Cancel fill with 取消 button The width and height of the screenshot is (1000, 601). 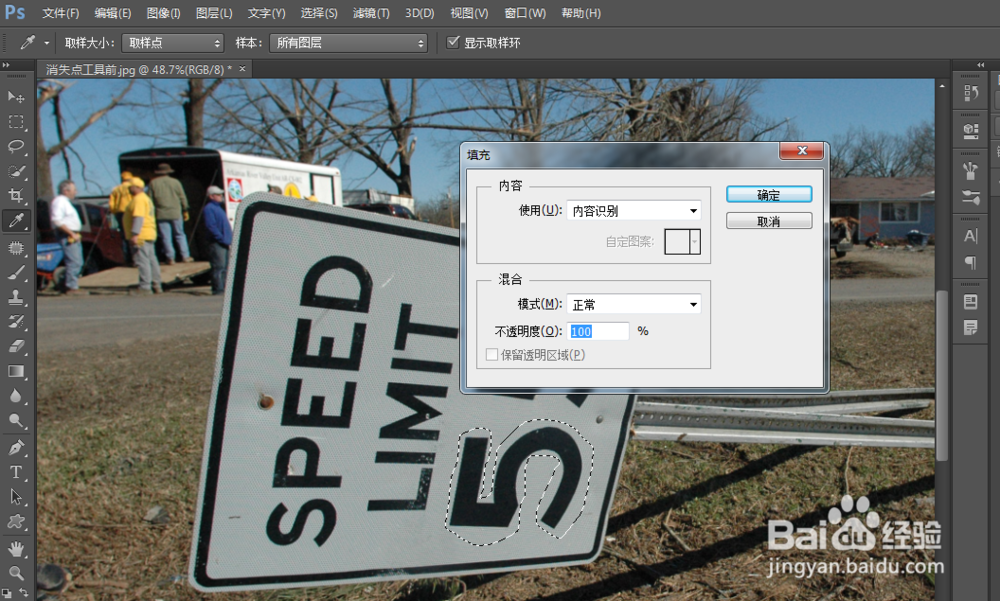pos(769,221)
